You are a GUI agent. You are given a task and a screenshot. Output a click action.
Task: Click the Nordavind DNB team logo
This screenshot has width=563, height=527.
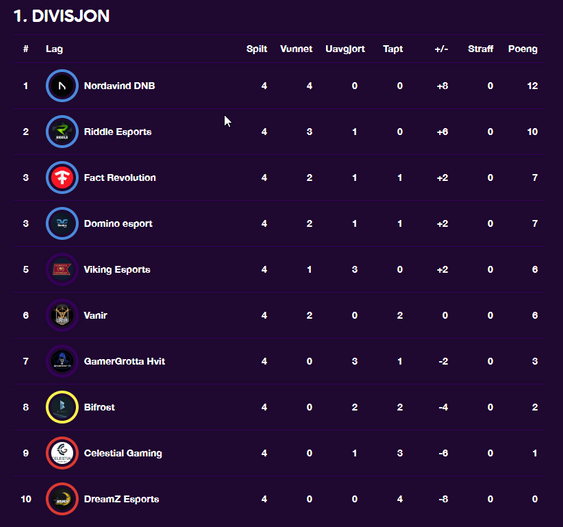pos(62,86)
